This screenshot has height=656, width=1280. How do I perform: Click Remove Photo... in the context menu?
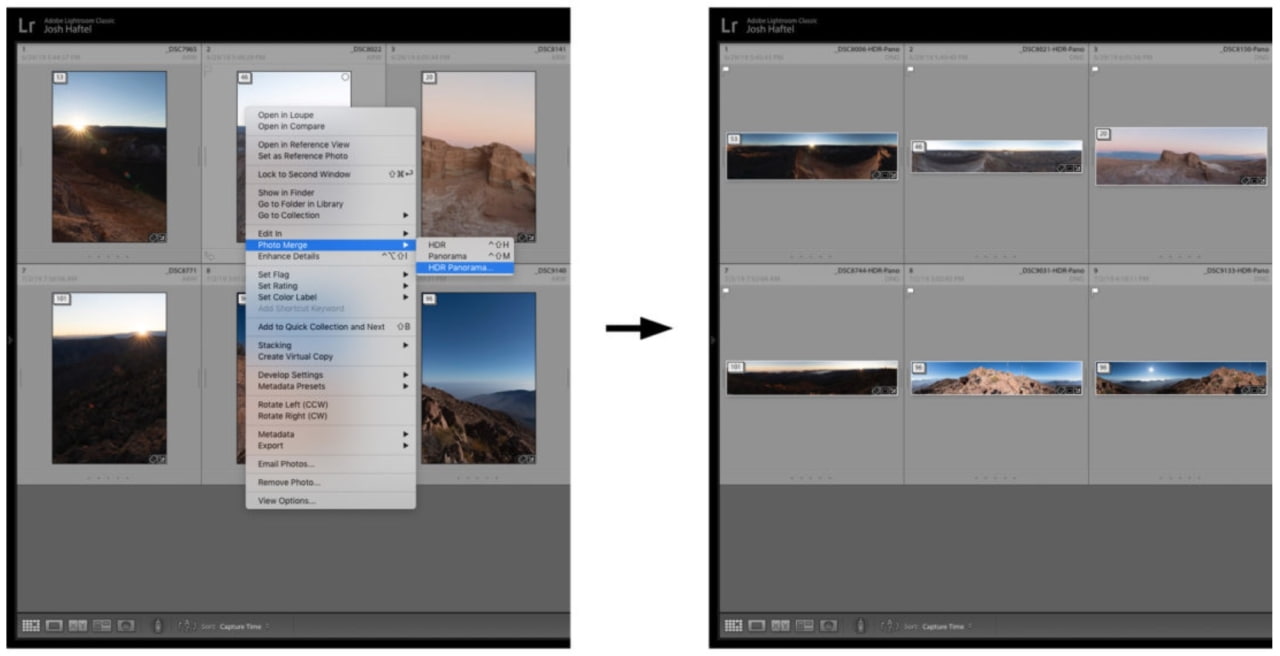tap(289, 482)
